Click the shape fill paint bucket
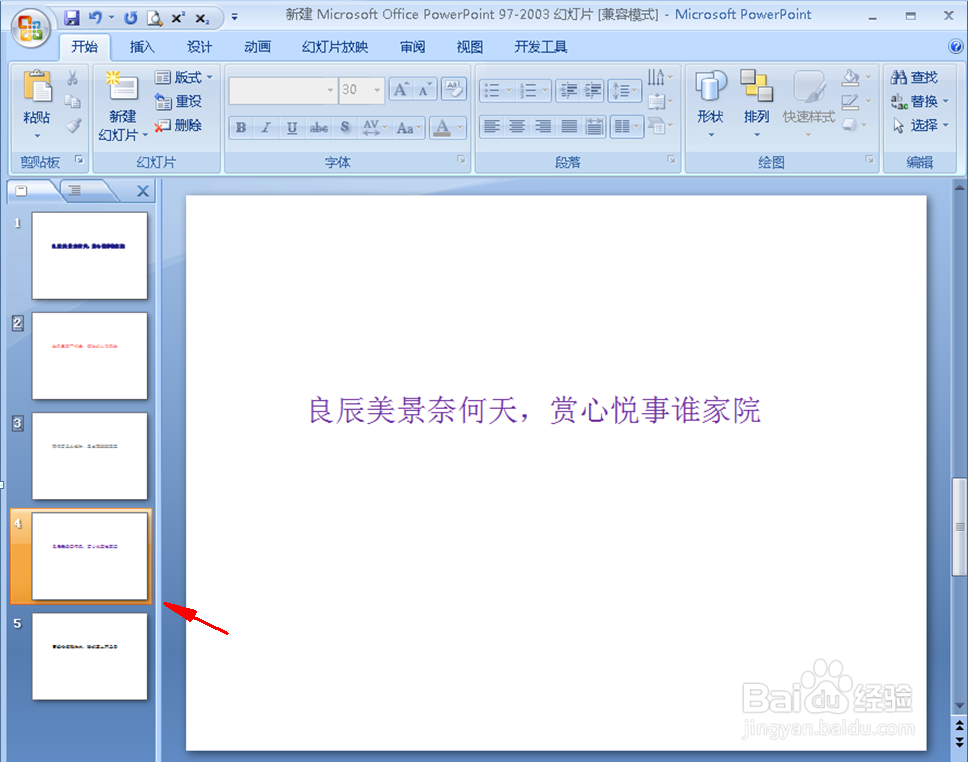Viewport: 968px width, 762px height. (x=851, y=77)
